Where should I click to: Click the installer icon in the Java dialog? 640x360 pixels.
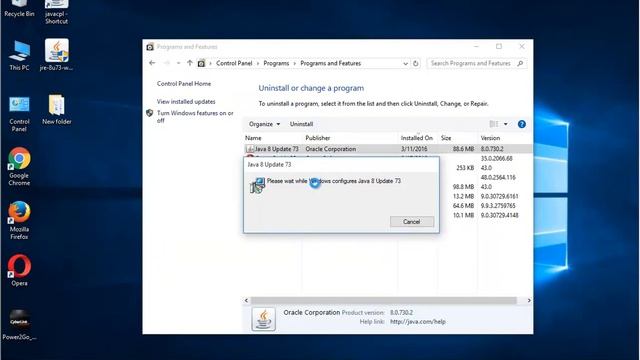257,185
